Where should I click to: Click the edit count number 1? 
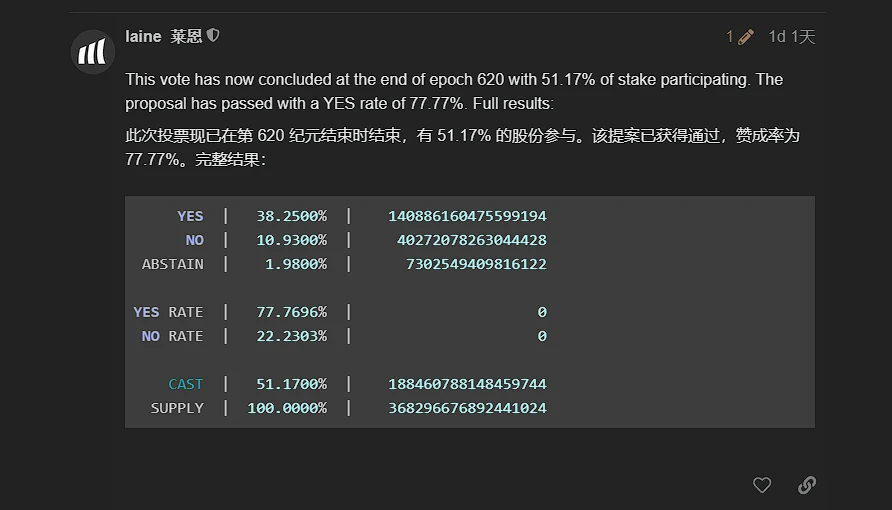[x=730, y=37]
